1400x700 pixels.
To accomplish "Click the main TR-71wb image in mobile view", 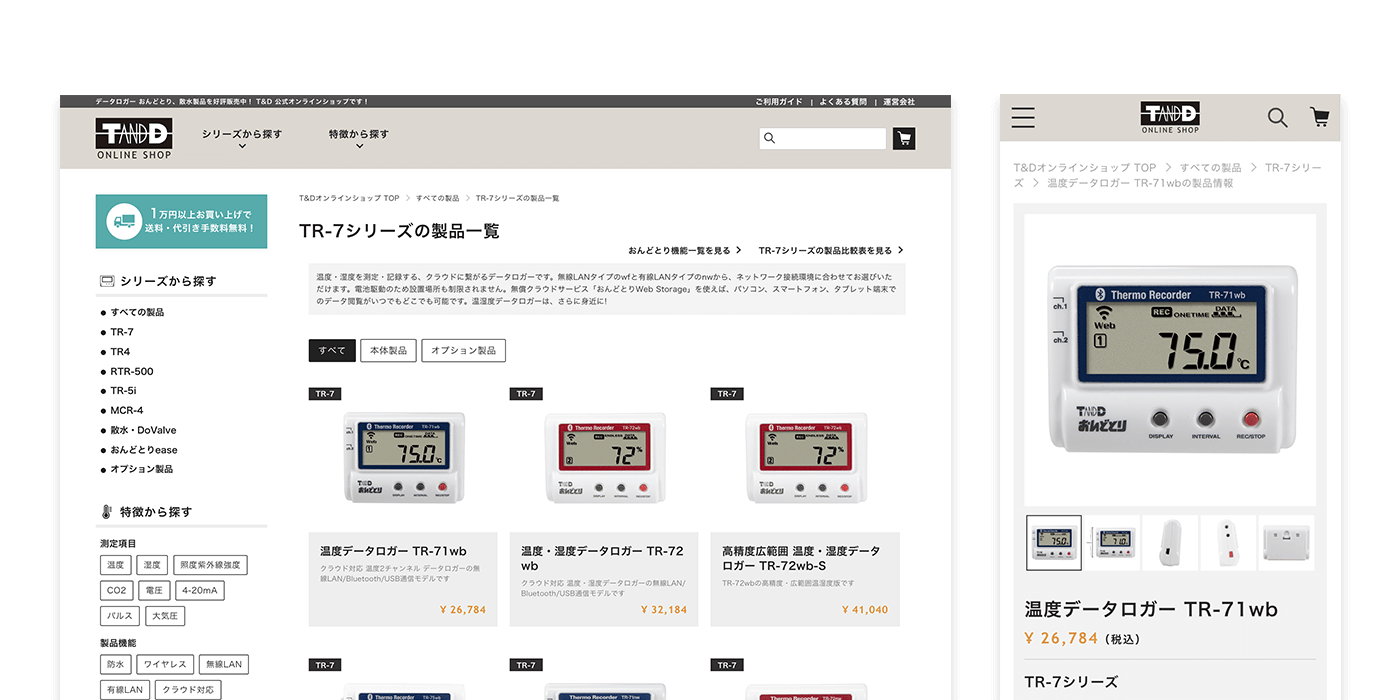I will tap(1170, 360).
